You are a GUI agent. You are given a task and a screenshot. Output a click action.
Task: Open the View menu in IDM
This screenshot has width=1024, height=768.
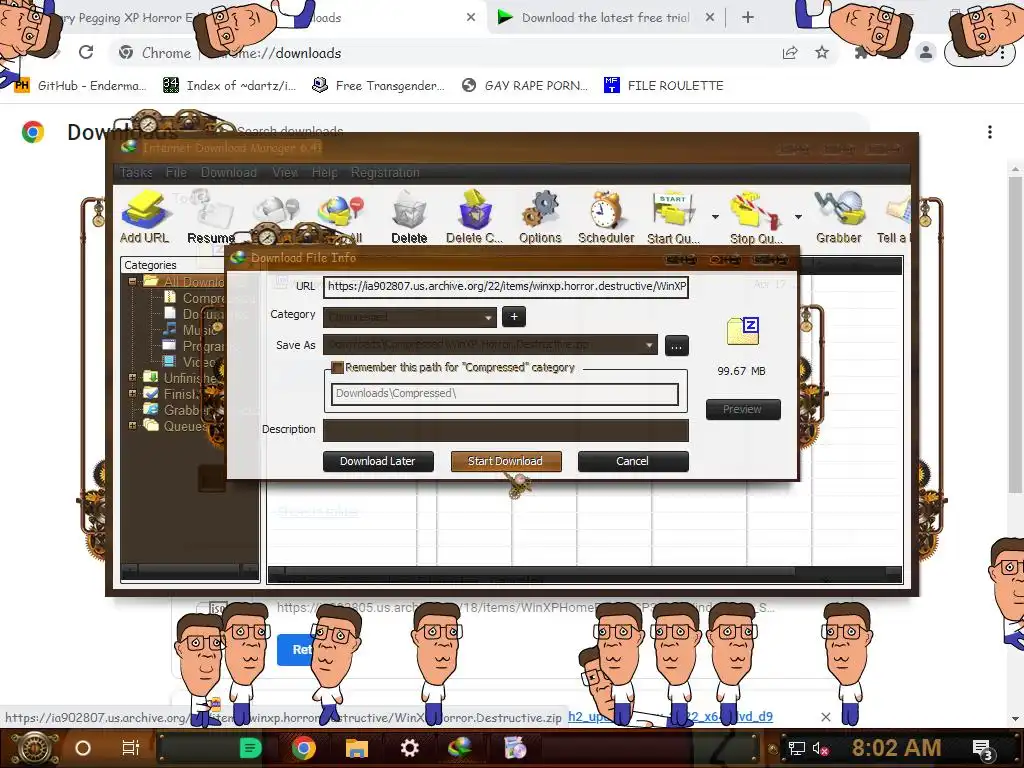285,172
